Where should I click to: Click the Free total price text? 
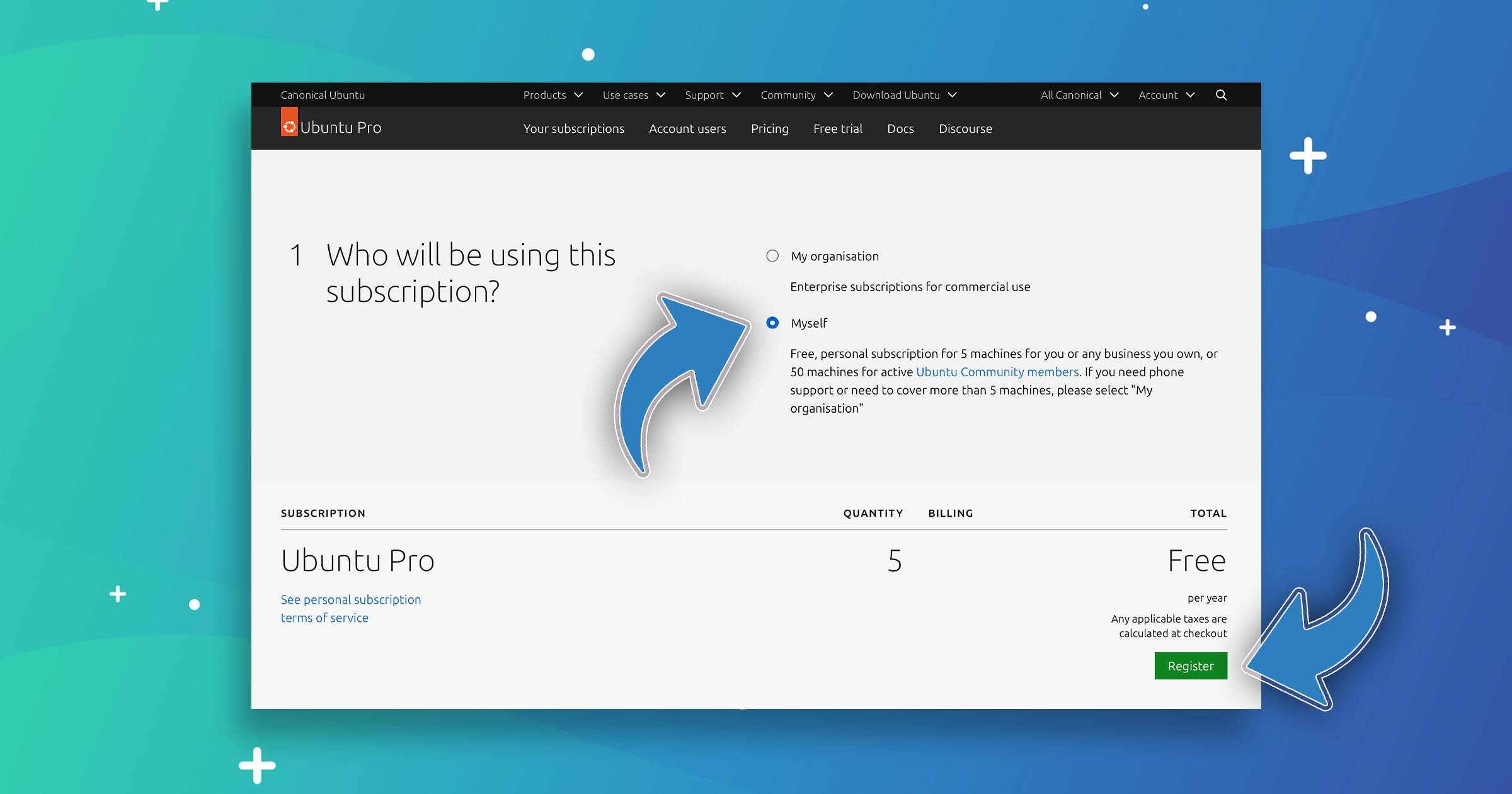point(1197,561)
